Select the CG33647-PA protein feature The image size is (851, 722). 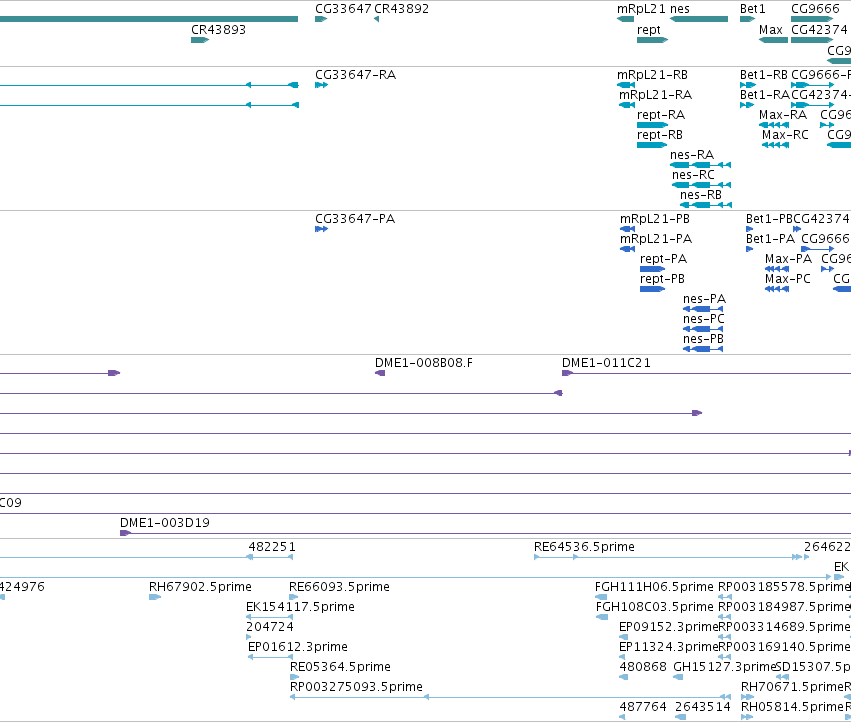(321, 229)
